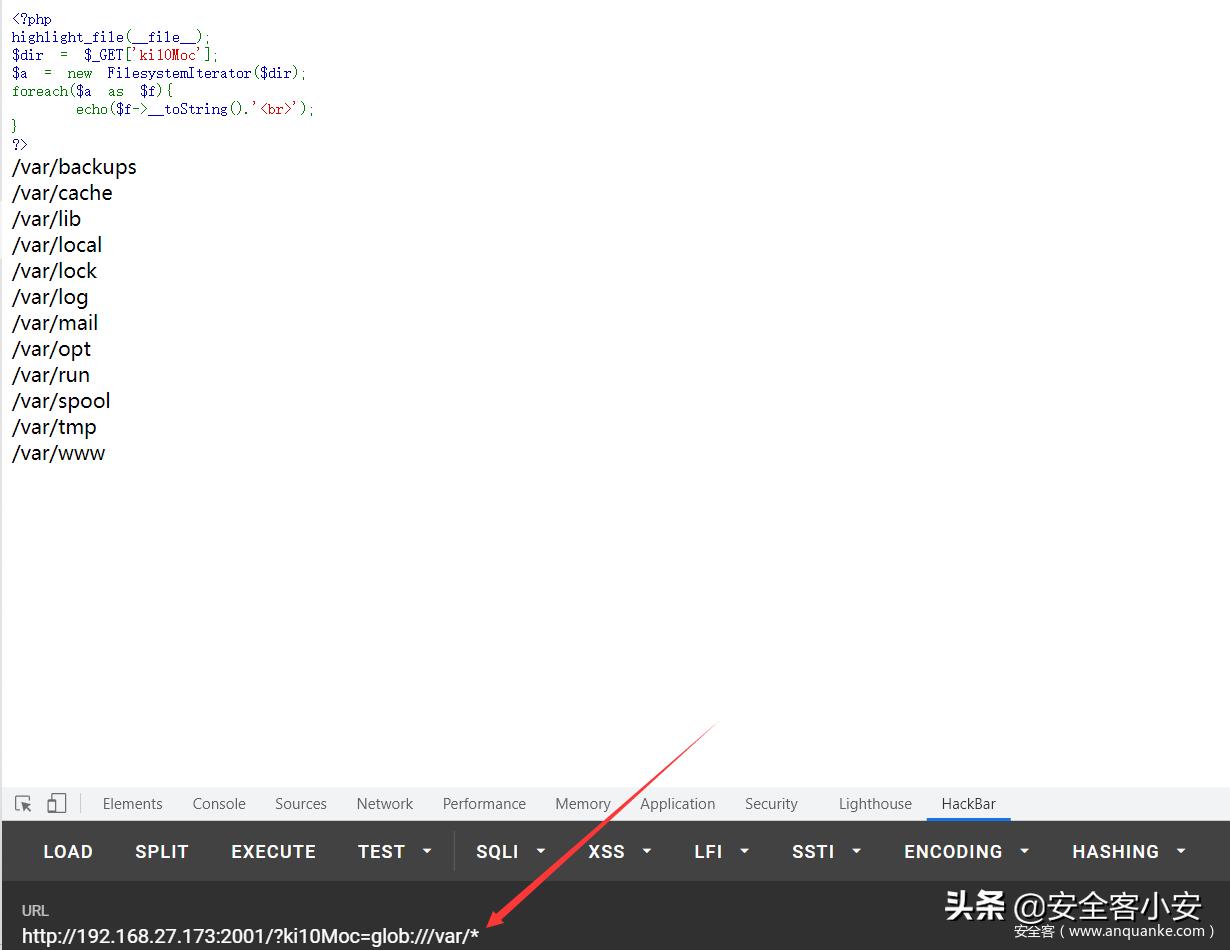Click the /var/run line
This screenshot has width=1230, height=950.
pos(51,375)
